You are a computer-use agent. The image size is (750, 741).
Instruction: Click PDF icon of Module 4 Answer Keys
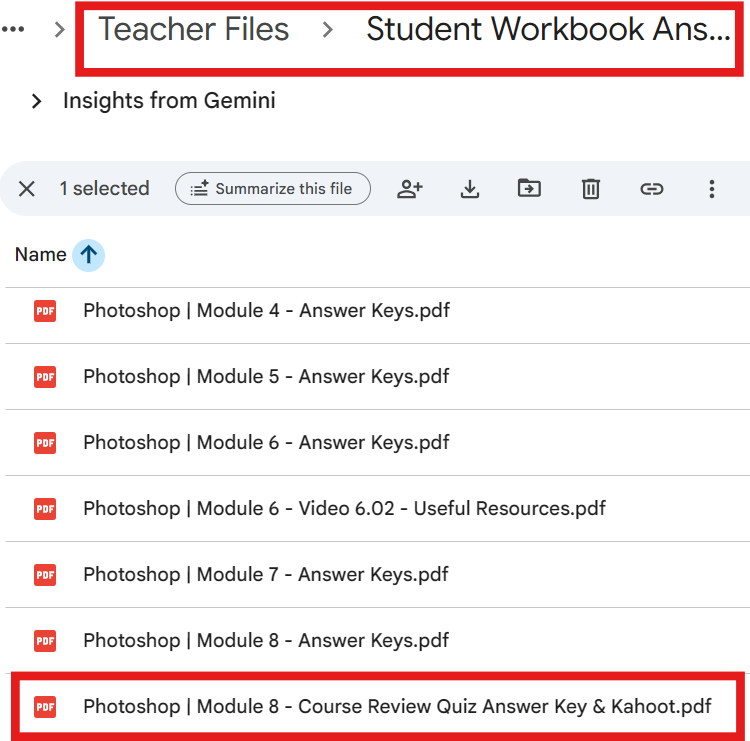point(45,311)
